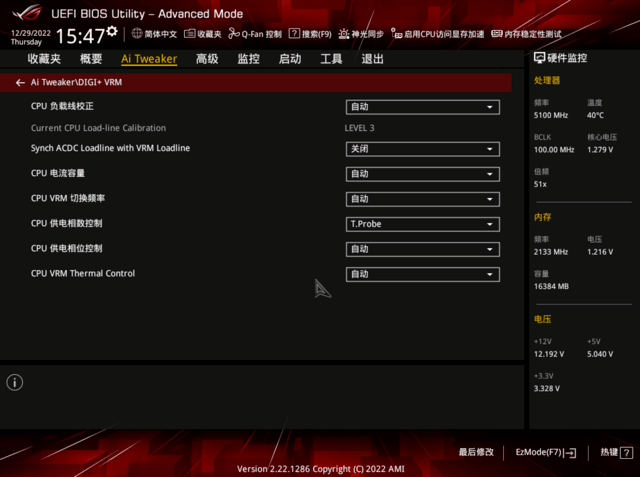Launch the 内存稳定性测试 icon
This screenshot has height=477, width=640.
coord(497,33)
